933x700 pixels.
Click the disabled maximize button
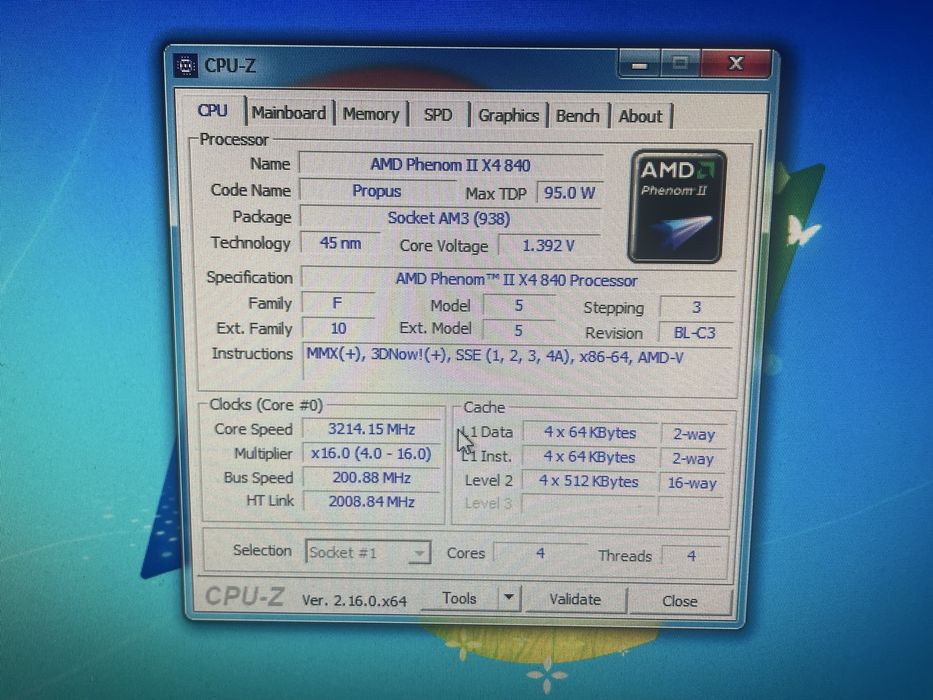(x=681, y=64)
